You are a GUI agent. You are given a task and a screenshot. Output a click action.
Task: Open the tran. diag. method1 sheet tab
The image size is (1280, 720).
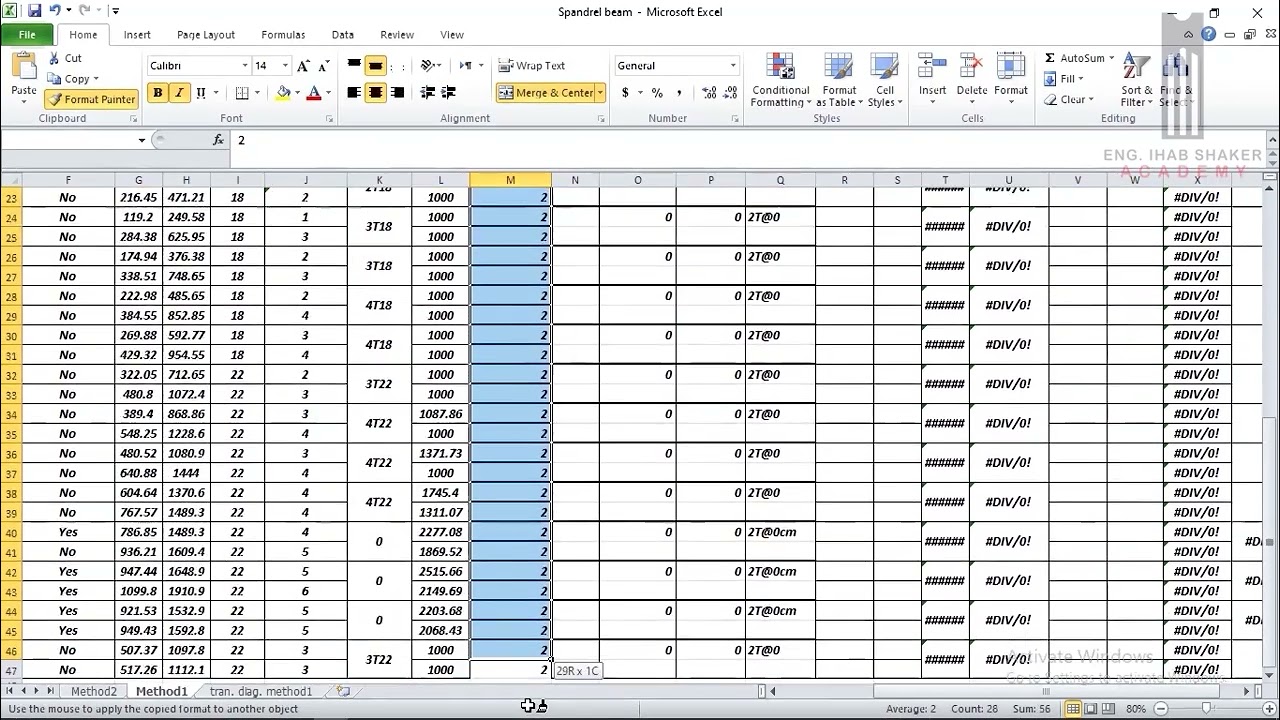261,691
